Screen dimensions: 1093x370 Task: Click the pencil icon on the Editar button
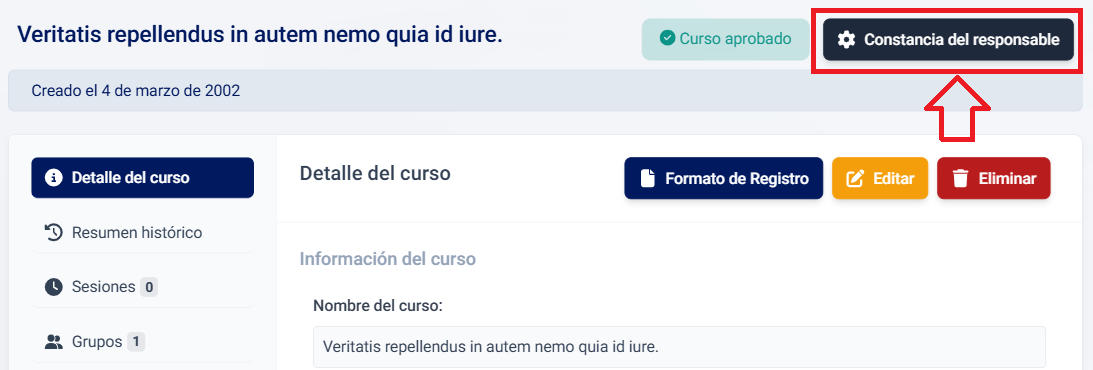coord(855,178)
